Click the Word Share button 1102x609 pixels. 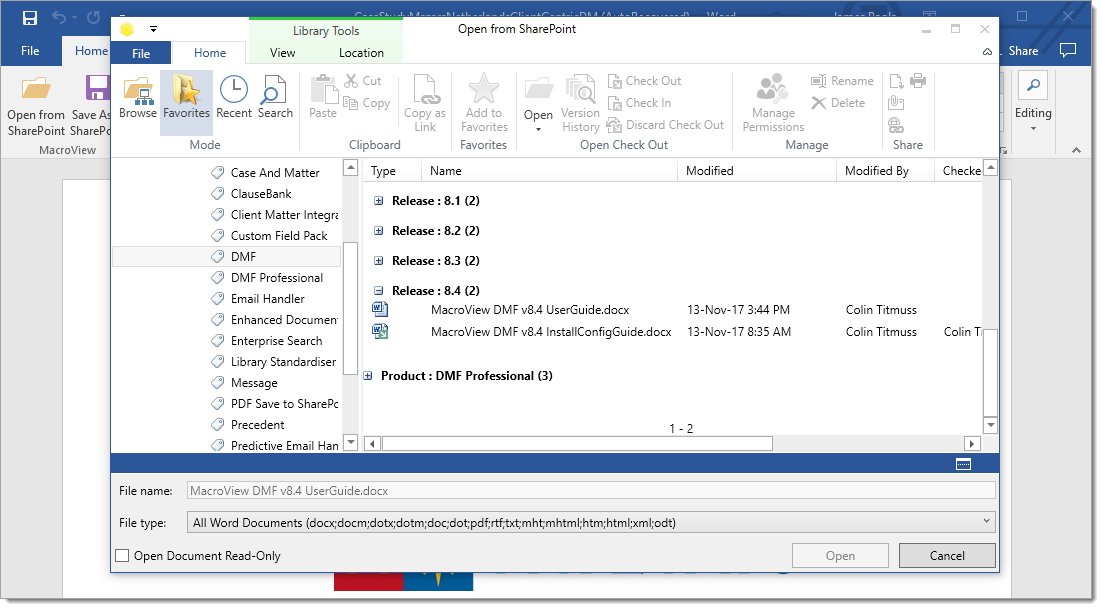[x=1023, y=51]
